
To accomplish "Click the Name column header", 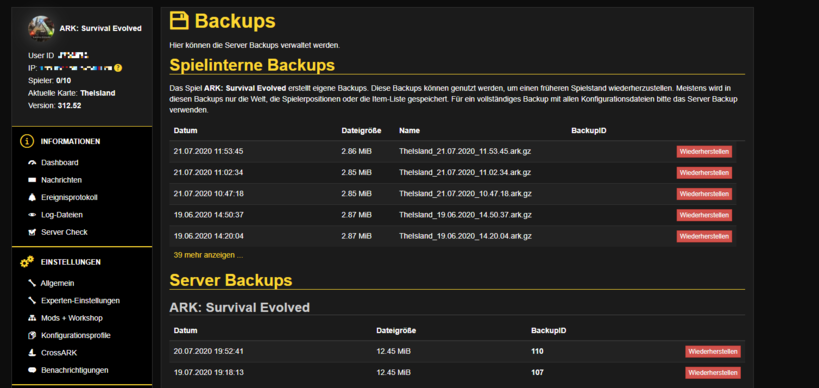I will coord(410,131).
